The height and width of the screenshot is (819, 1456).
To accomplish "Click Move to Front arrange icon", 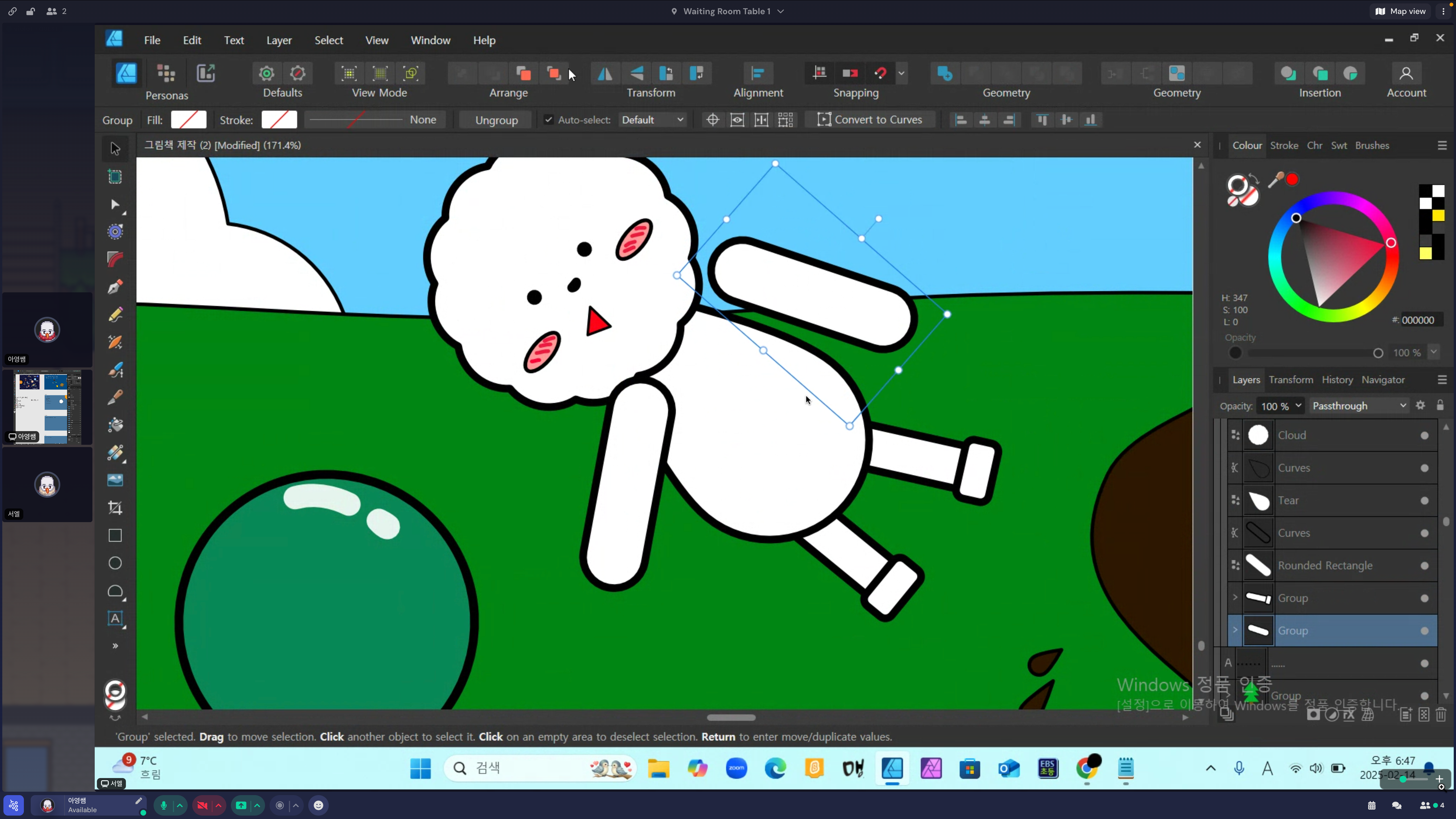I will (x=554, y=73).
